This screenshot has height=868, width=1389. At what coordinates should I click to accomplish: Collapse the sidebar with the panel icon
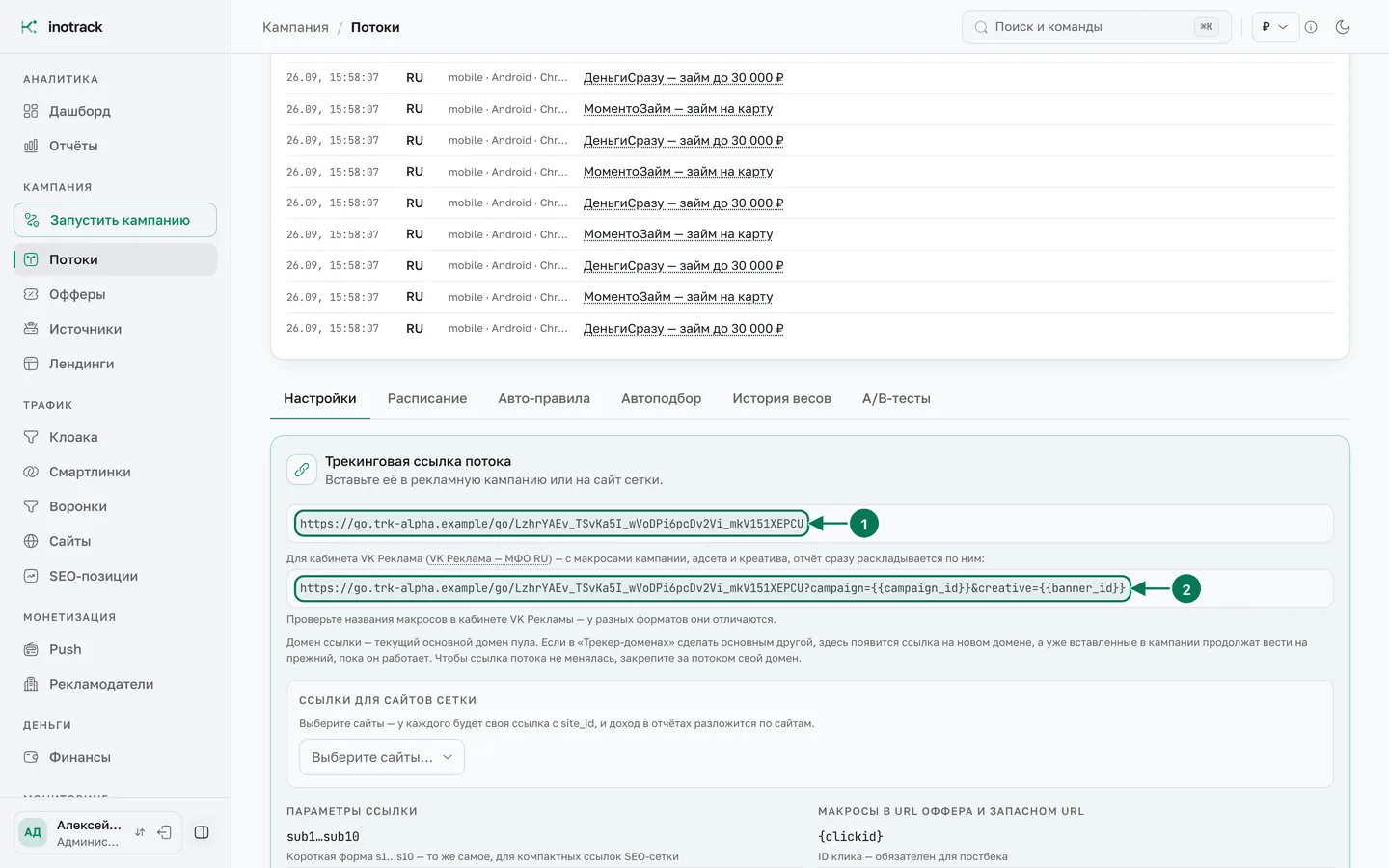coord(202,832)
